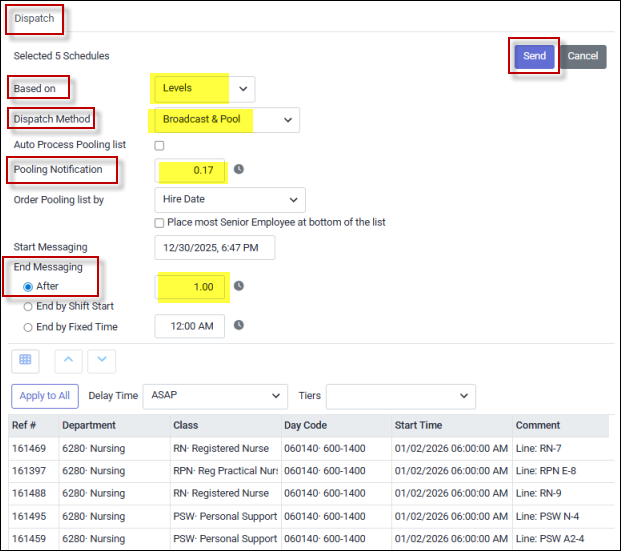Check Place most Senior Employee at bottom

pos(159,222)
